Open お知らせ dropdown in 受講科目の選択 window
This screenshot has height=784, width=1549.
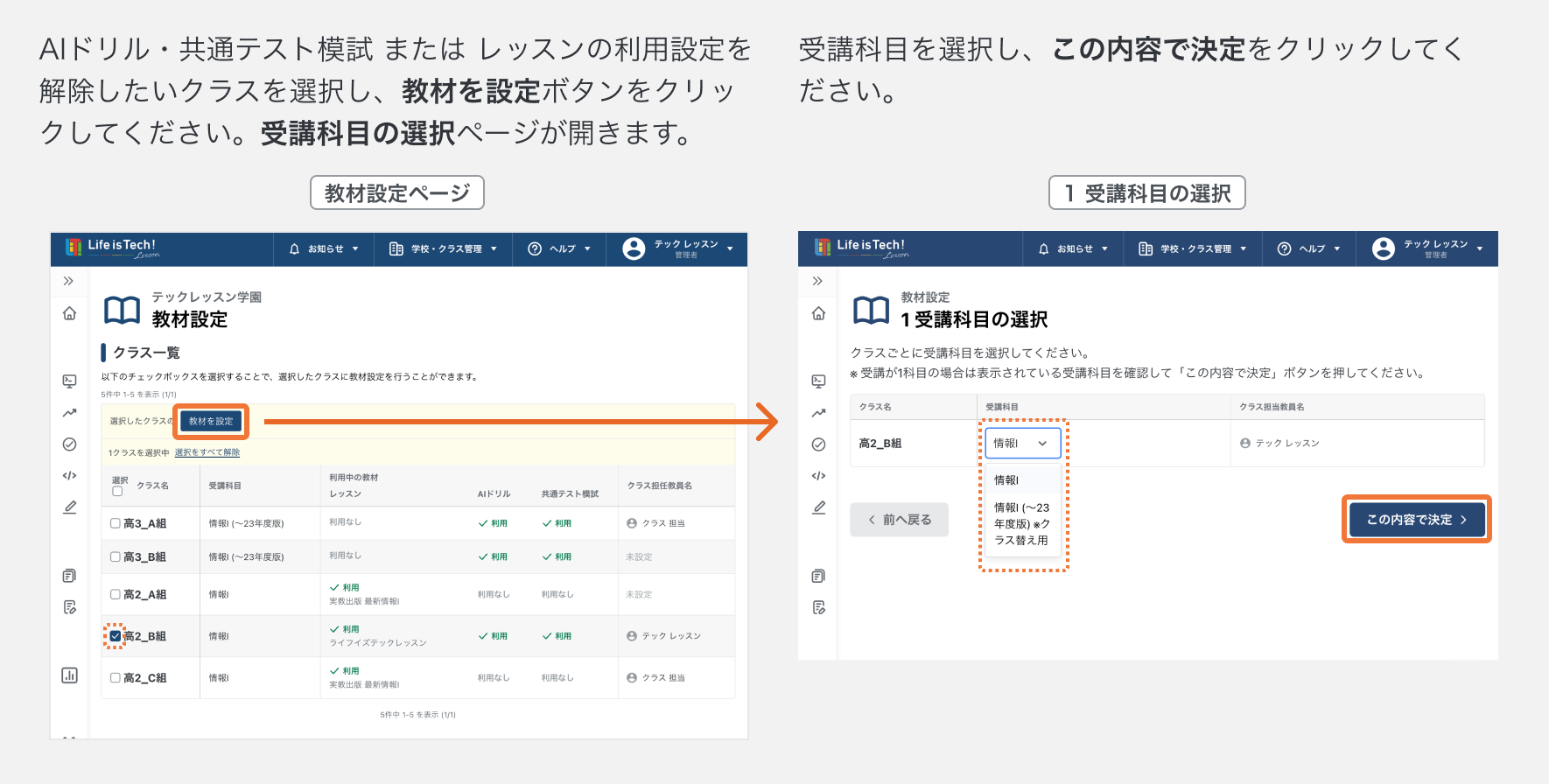[1073, 249]
